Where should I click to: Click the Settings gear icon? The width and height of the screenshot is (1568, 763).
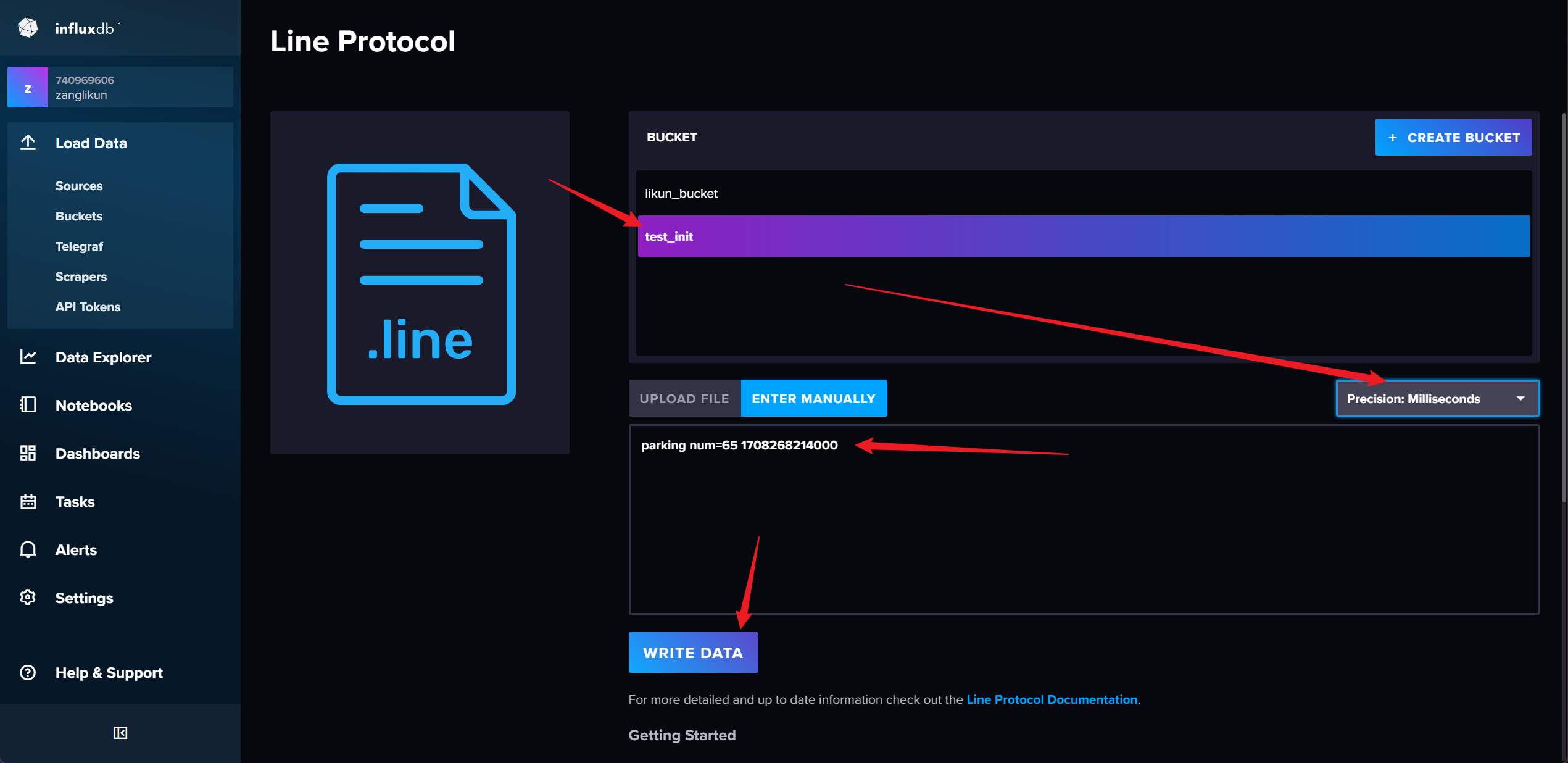tap(28, 598)
